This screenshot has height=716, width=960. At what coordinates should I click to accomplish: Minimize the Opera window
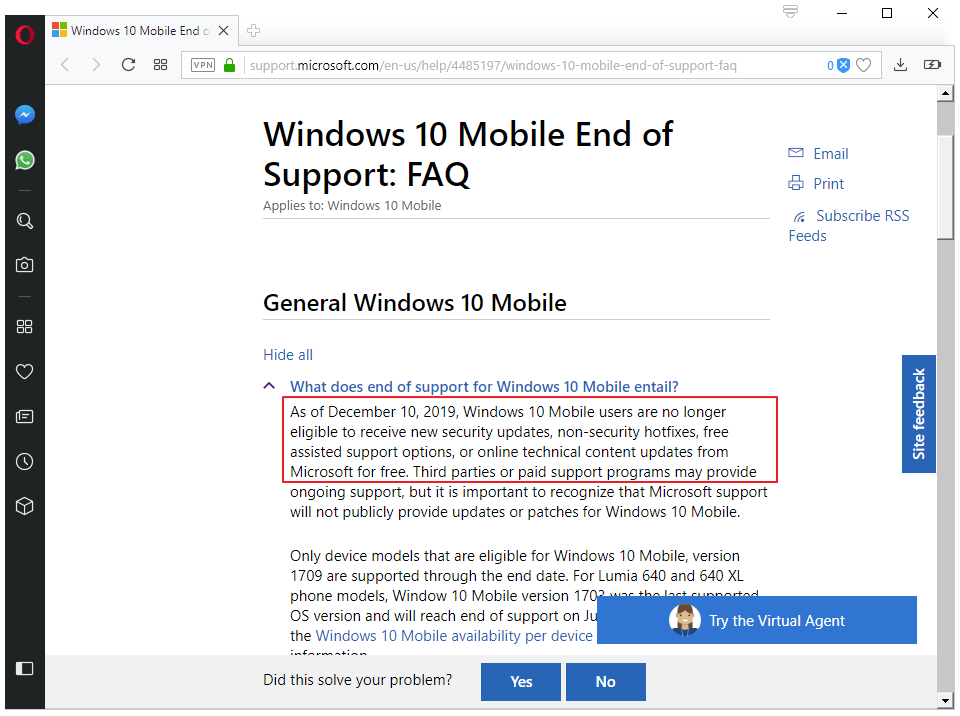tap(842, 13)
